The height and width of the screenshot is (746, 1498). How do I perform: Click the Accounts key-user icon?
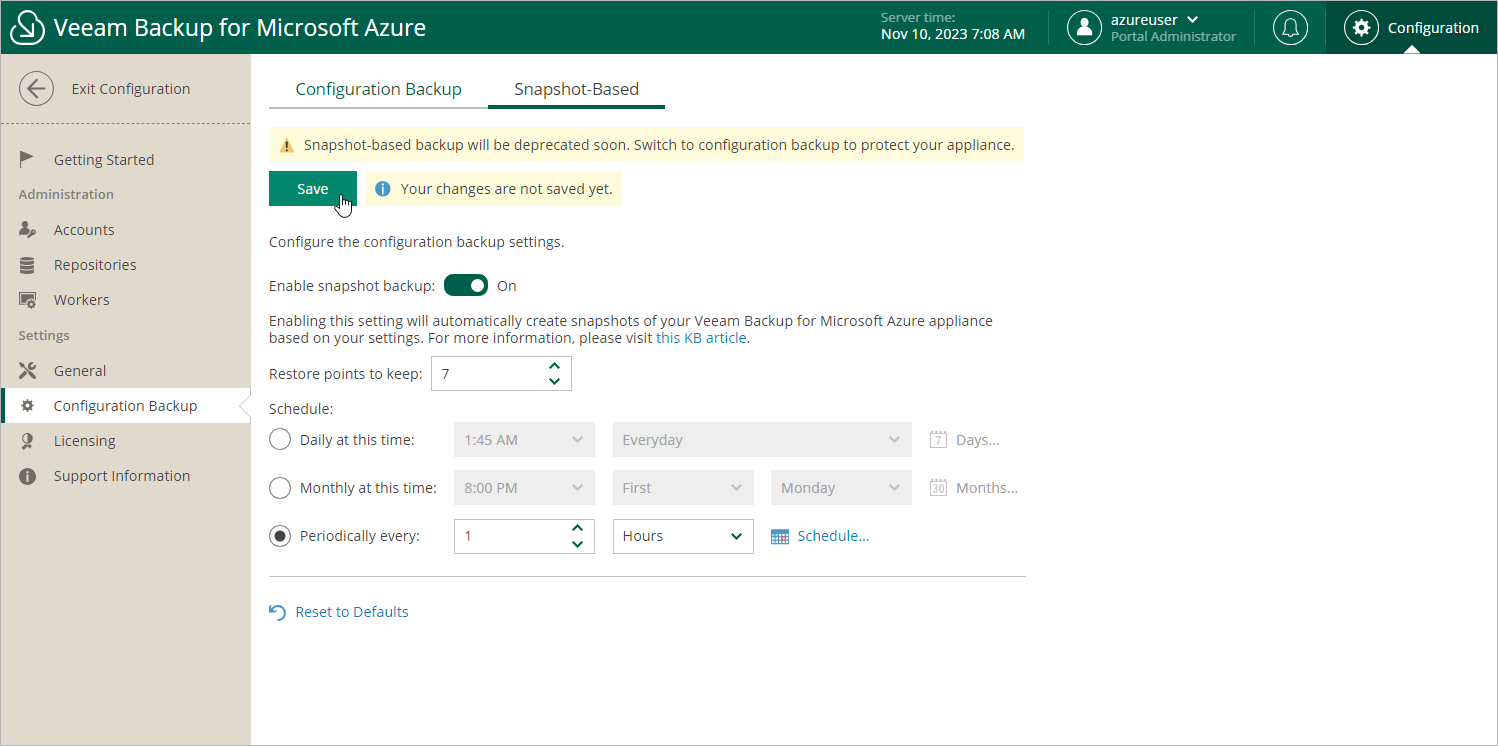pos(28,230)
